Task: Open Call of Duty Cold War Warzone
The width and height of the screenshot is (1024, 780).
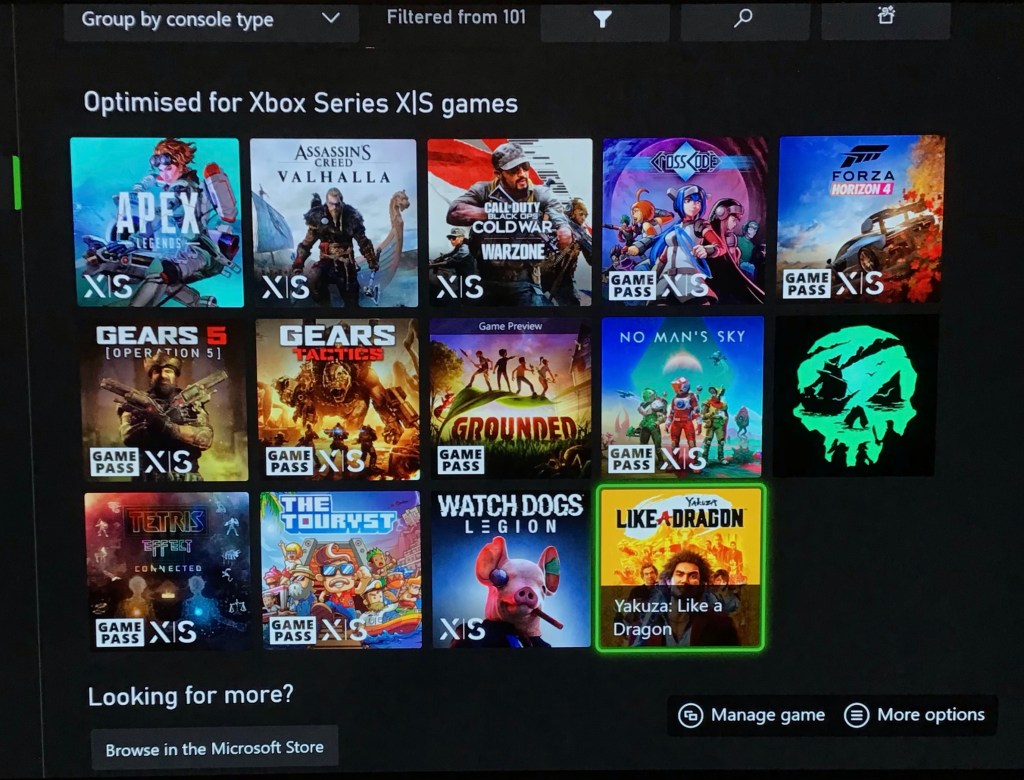Action: [508, 220]
